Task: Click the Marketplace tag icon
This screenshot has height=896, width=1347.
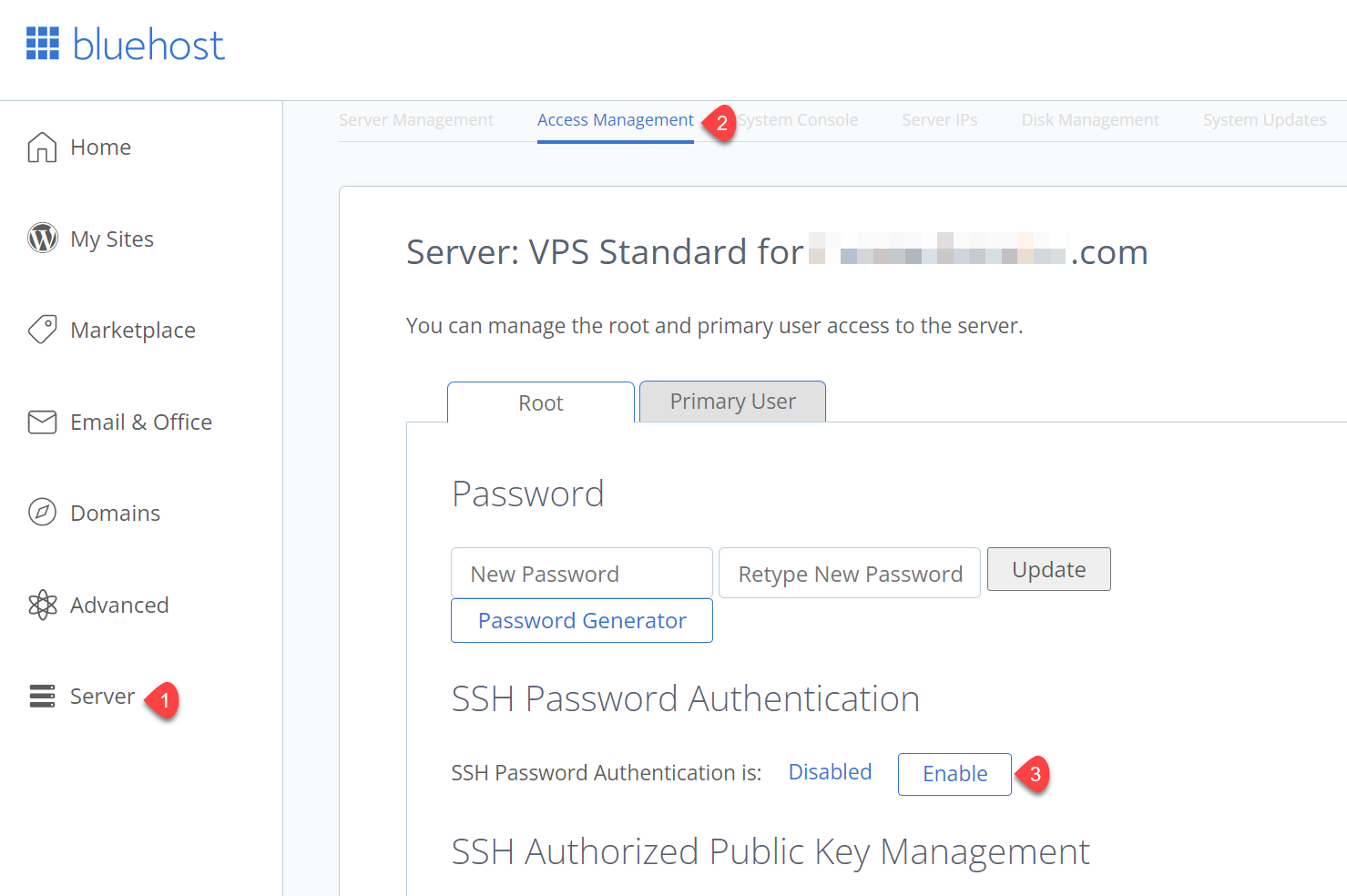Action: pyautogui.click(x=42, y=330)
